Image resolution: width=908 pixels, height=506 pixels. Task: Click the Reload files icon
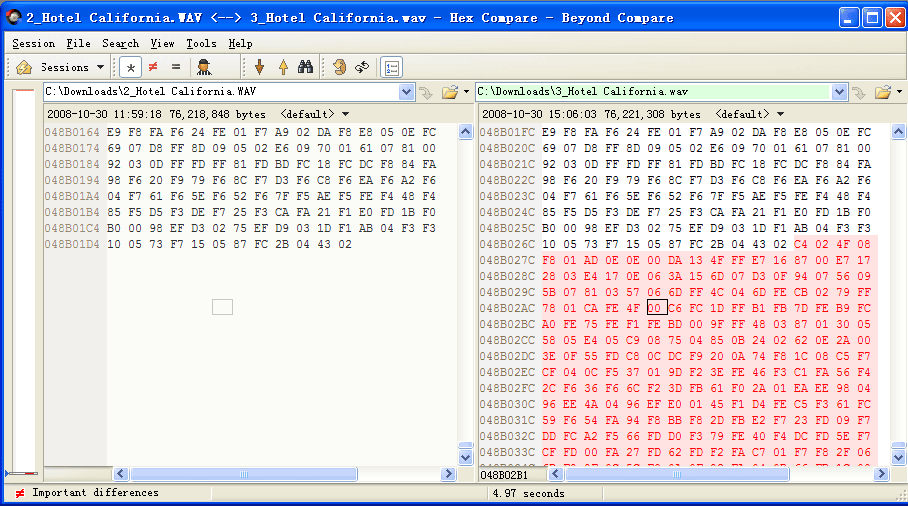point(339,67)
